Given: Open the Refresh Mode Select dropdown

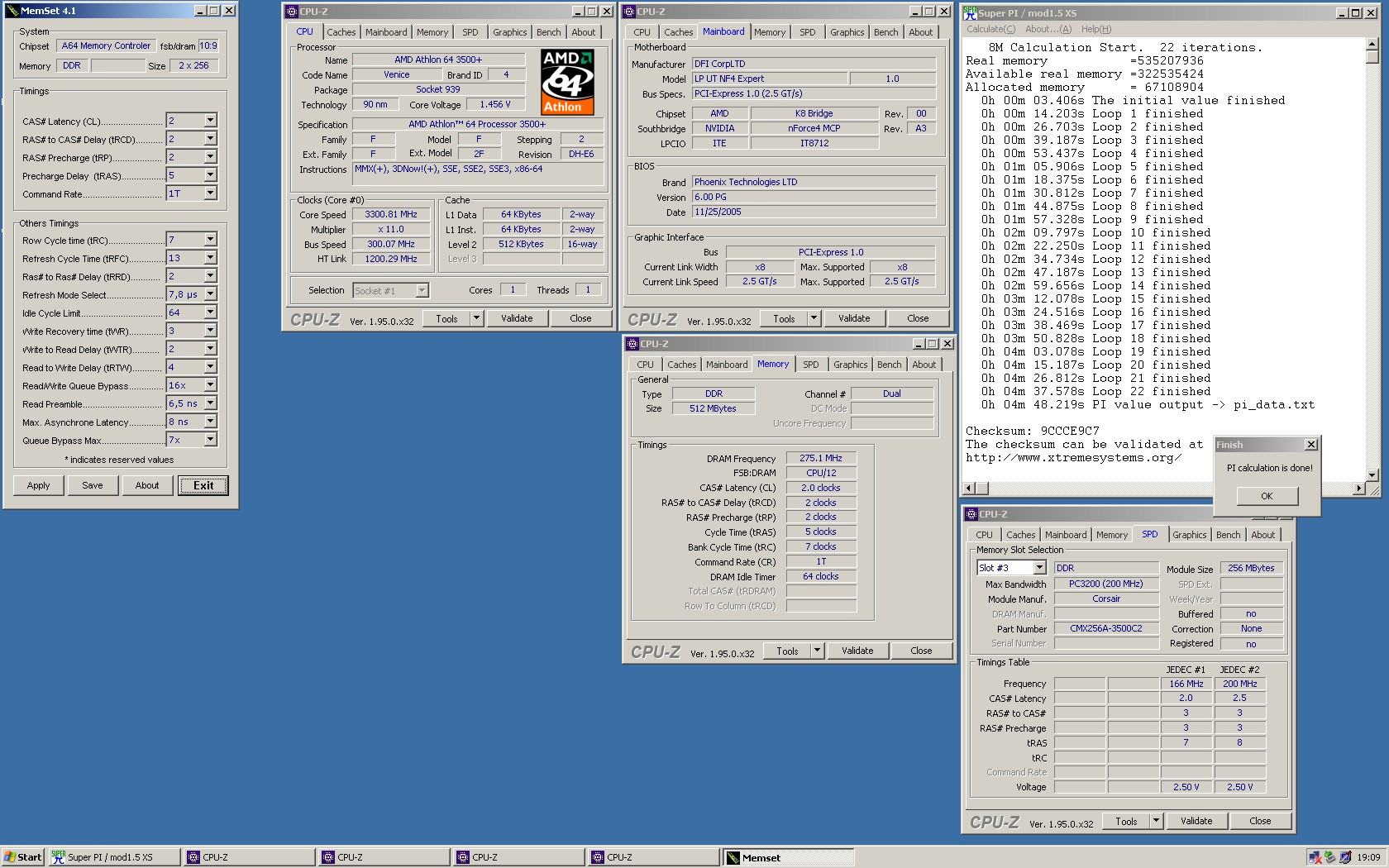Looking at the screenshot, I should coord(210,294).
